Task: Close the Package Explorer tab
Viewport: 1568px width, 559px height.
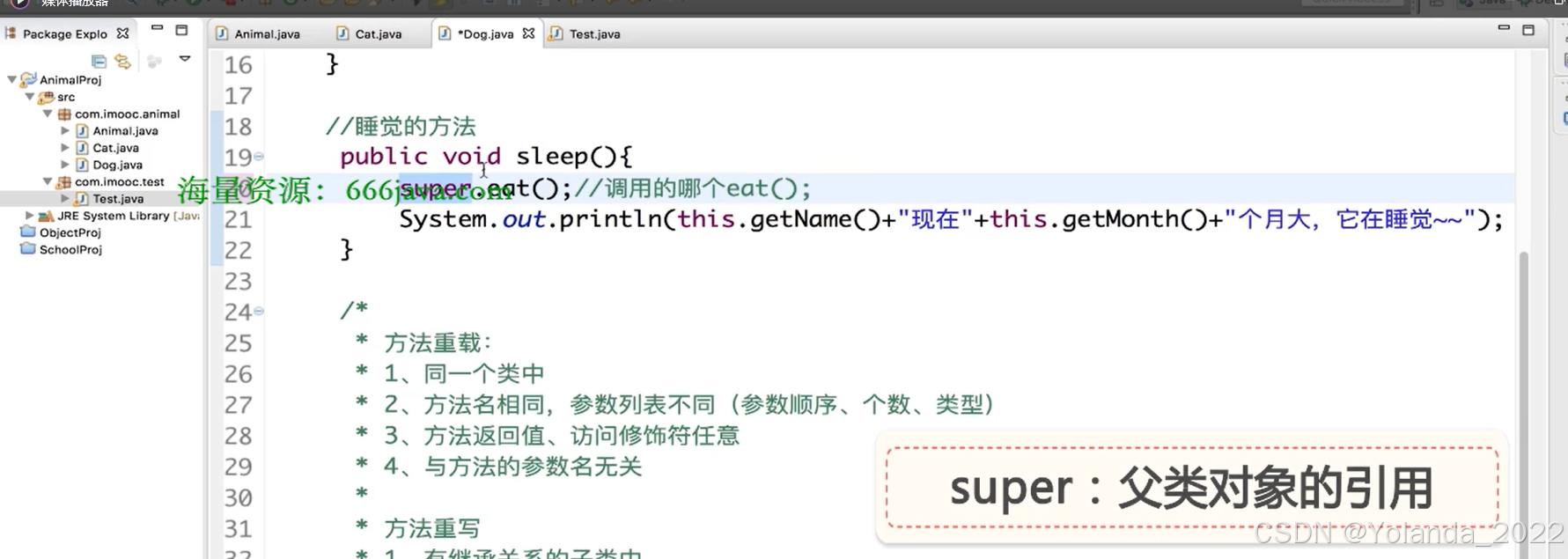Action: pyautogui.click(x=122, y=33)
